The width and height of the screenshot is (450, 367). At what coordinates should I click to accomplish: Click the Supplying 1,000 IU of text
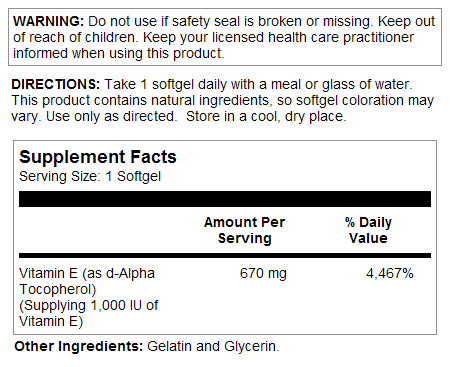click(91, 305)
